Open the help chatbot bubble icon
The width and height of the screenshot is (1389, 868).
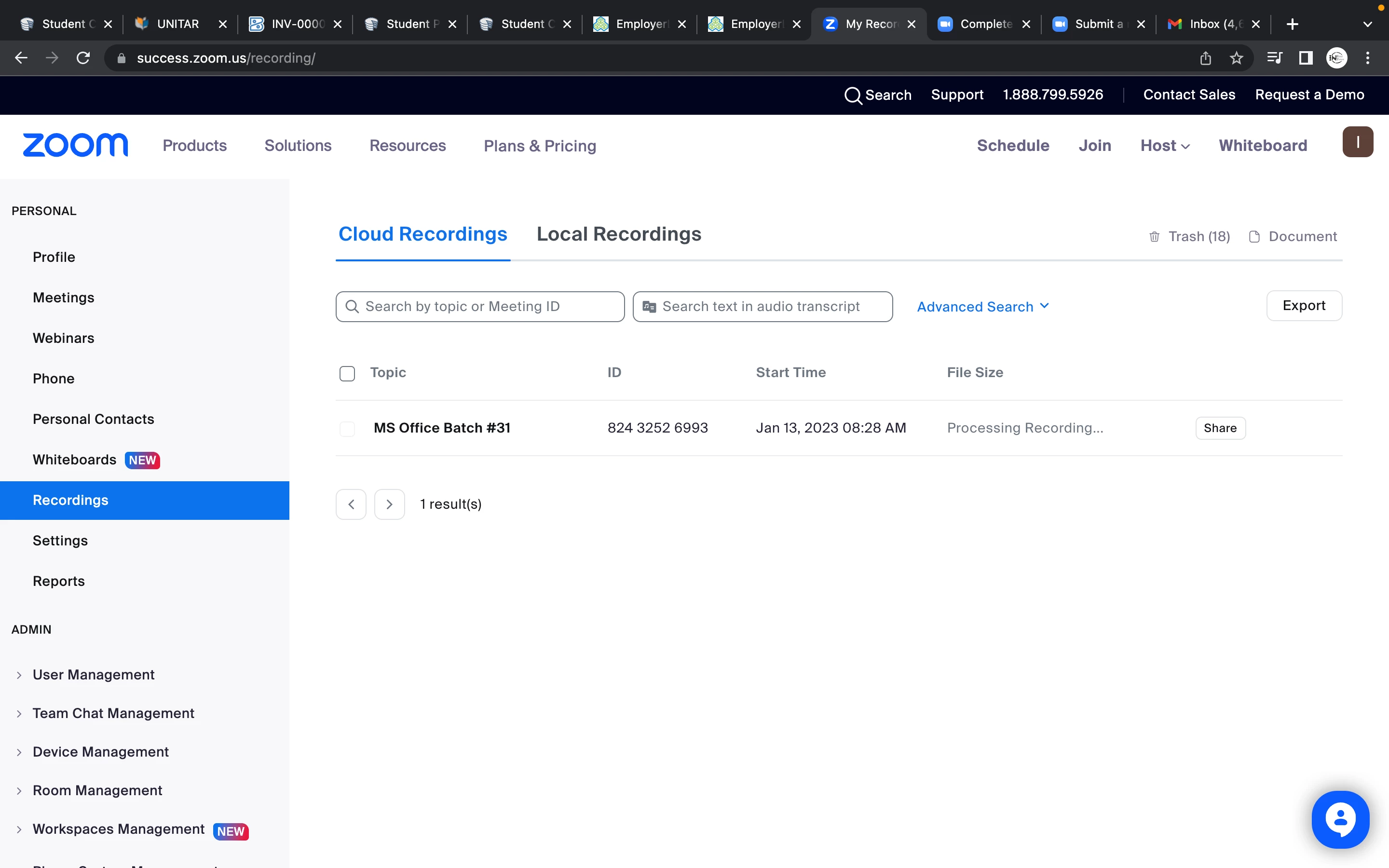[1340, 819]
